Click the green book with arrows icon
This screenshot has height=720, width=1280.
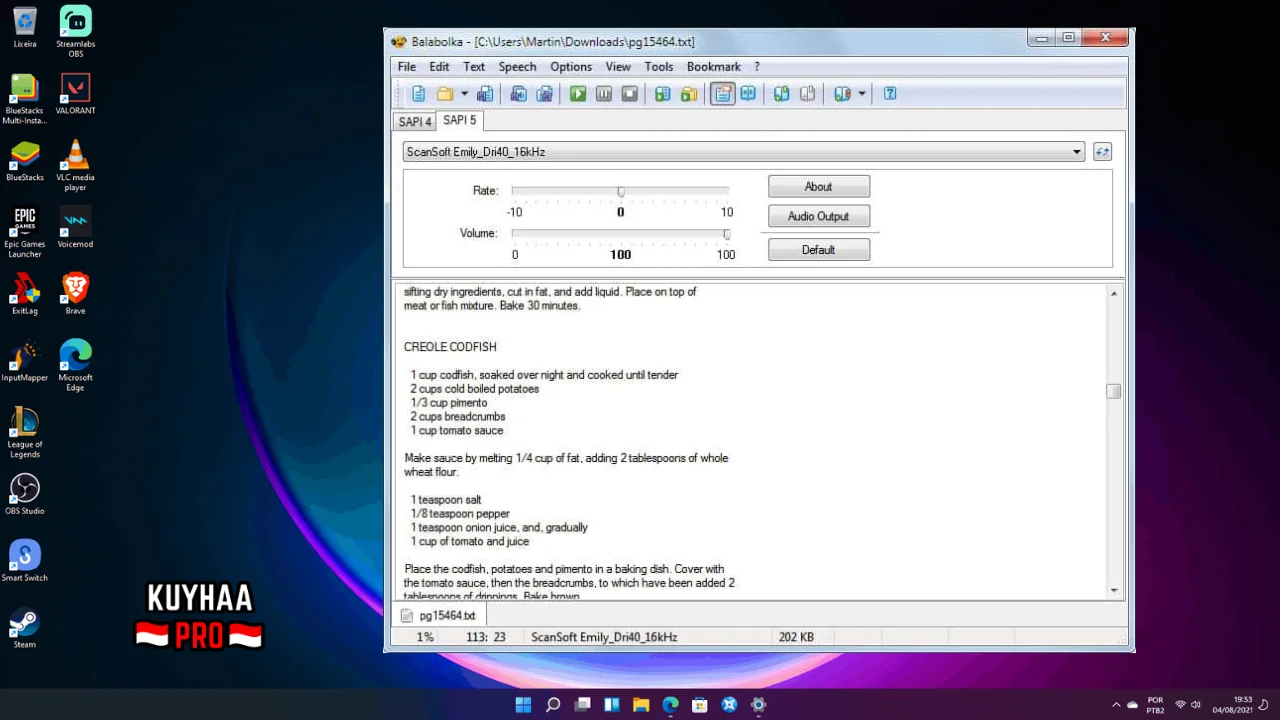[x=781, y=94]
